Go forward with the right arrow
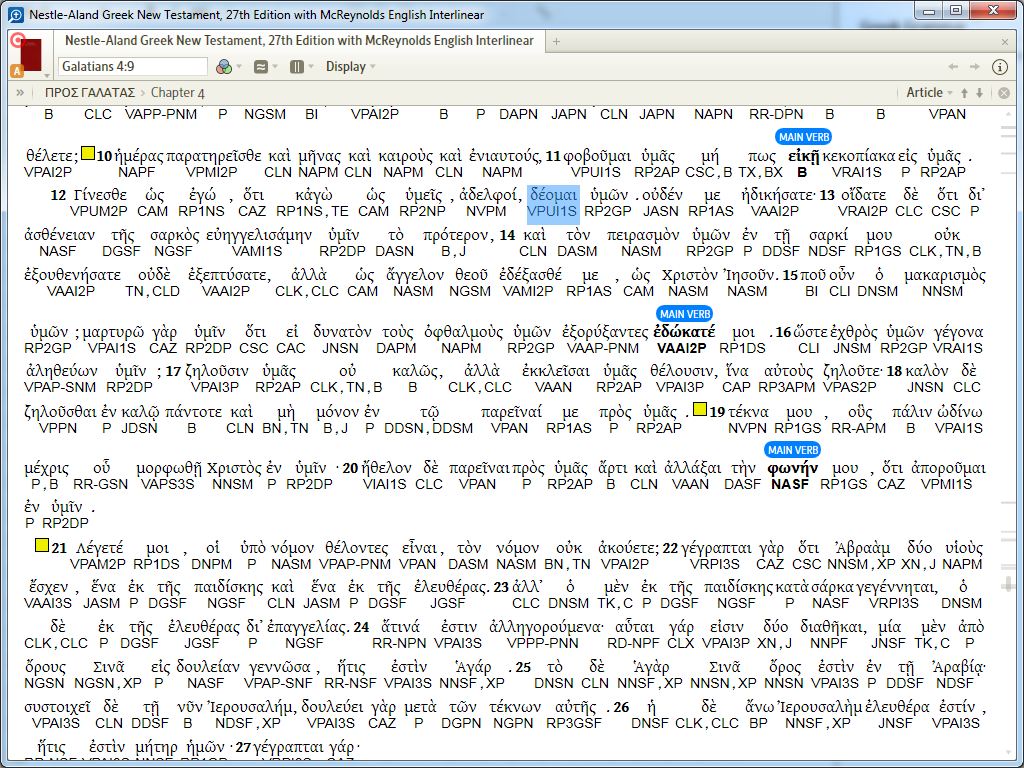1024x768 pixels. pos(974,67)
